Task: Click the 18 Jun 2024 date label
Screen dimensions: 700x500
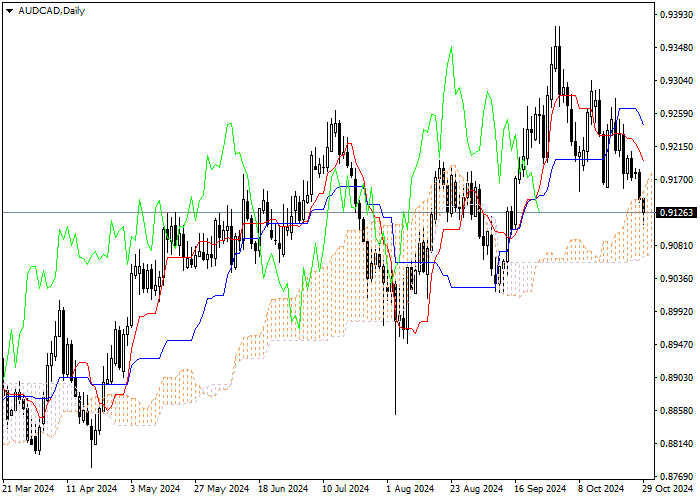Action: coord(283,489)
